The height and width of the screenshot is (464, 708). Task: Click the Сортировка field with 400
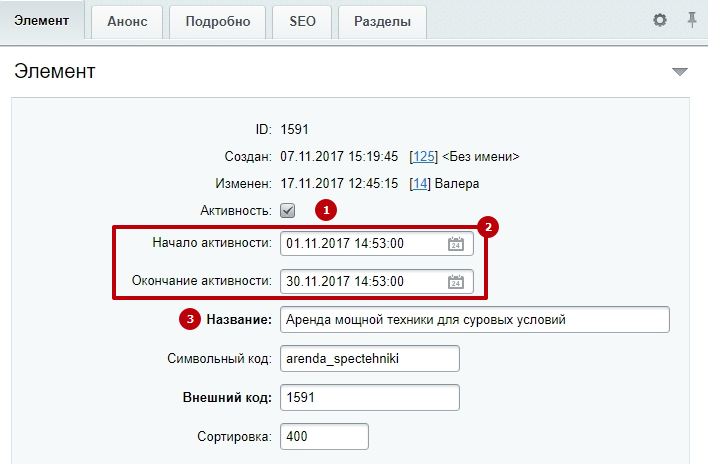click(x=324, y=436)
